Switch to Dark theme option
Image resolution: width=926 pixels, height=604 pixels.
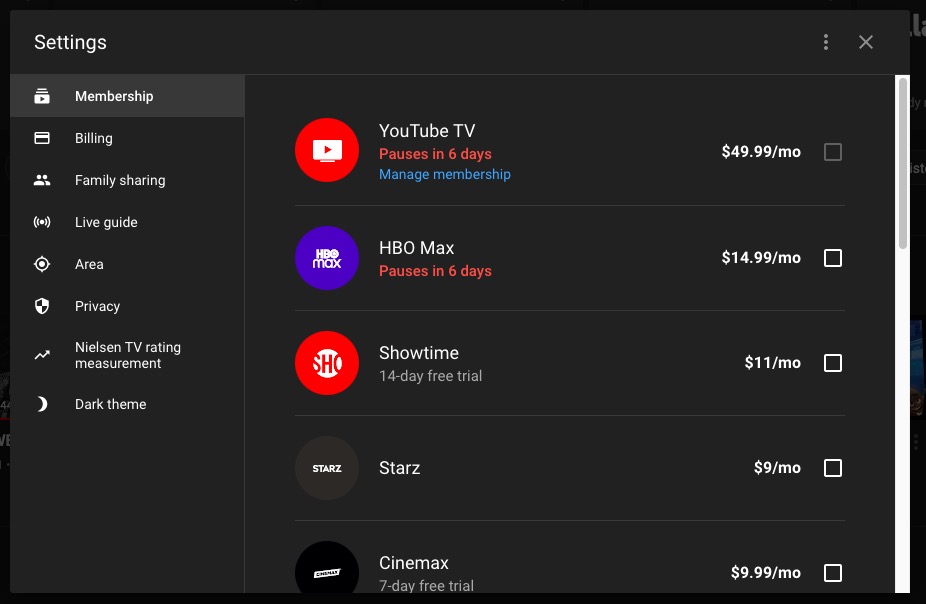pyautogui.click(x=110, y=404)
